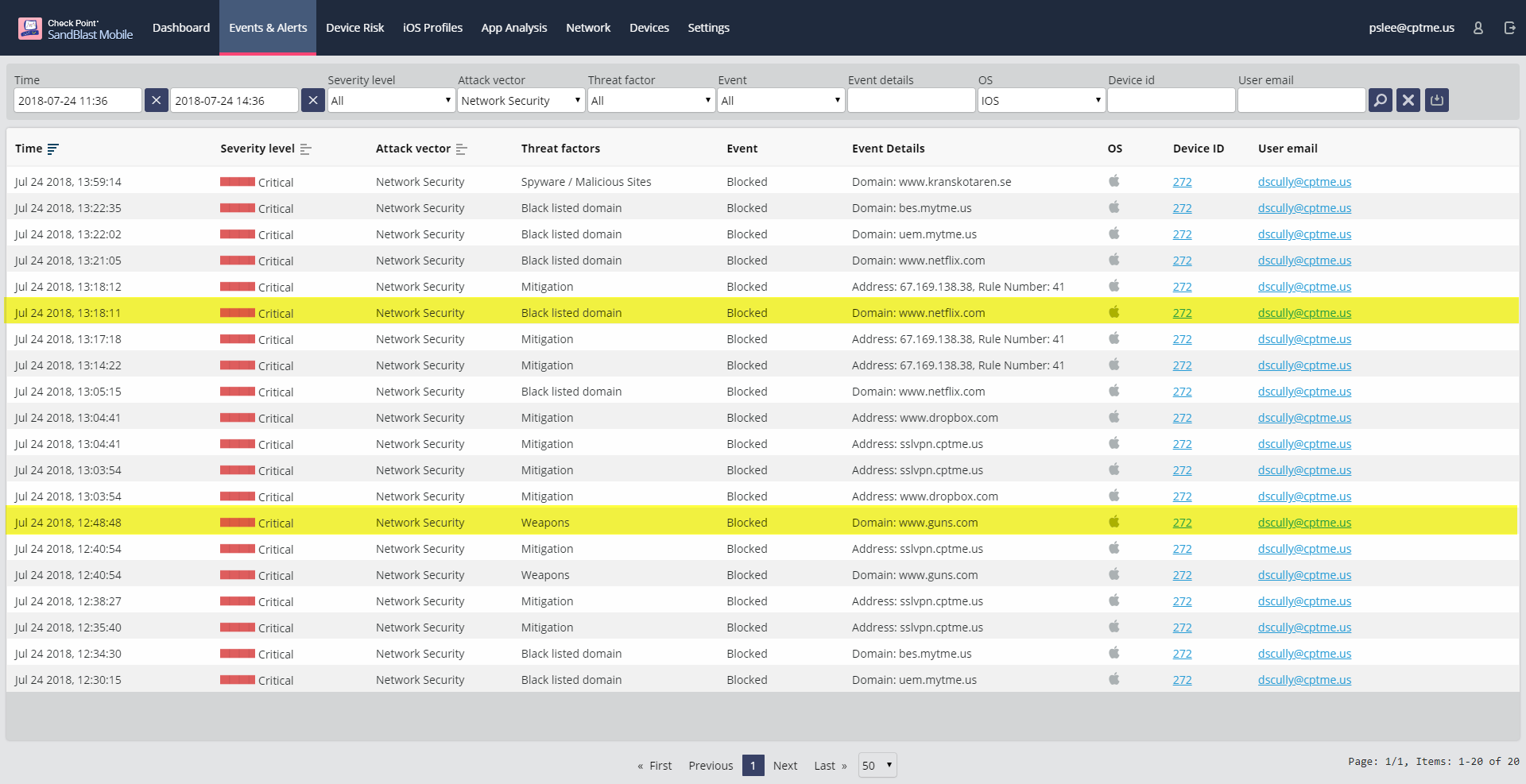This screenshot has width=1526, height=784.
Task: Sort by Attack vector column icon
Action: click(462, 149)
